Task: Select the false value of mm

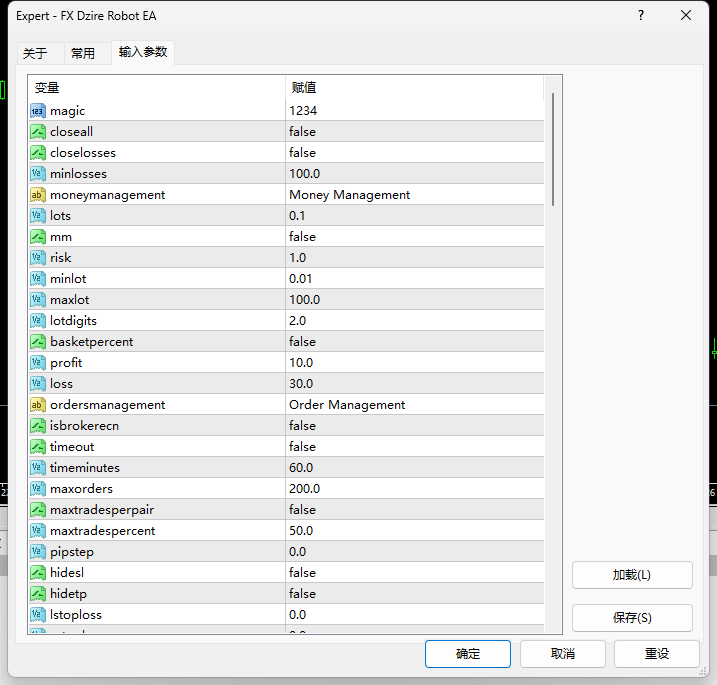Action: (x=415, y=237)
